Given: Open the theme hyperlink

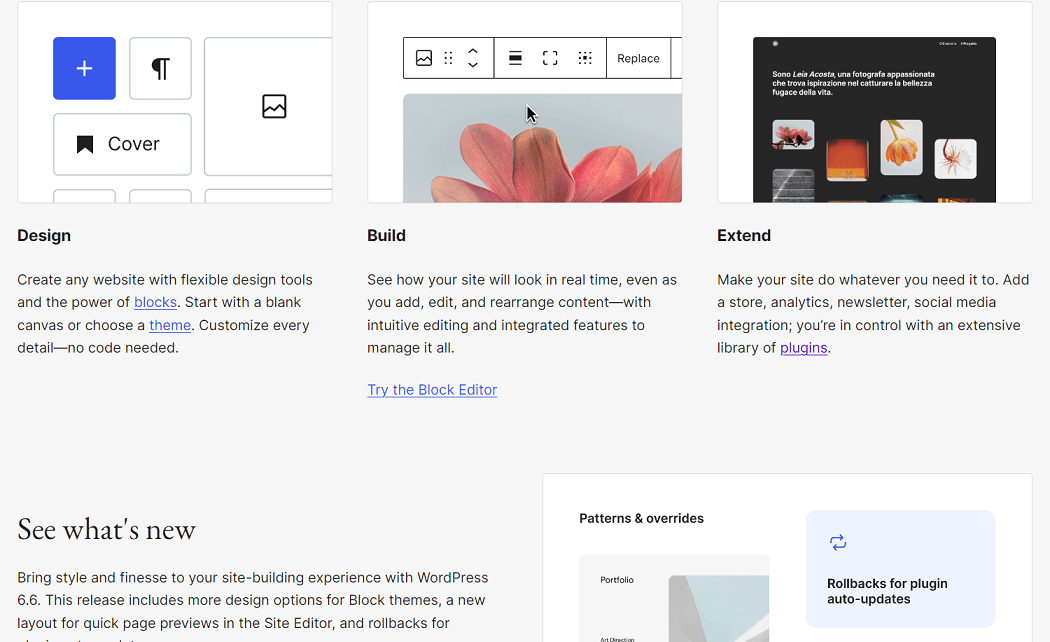Looking at the screenshot, I should click(x=170, y=325).
